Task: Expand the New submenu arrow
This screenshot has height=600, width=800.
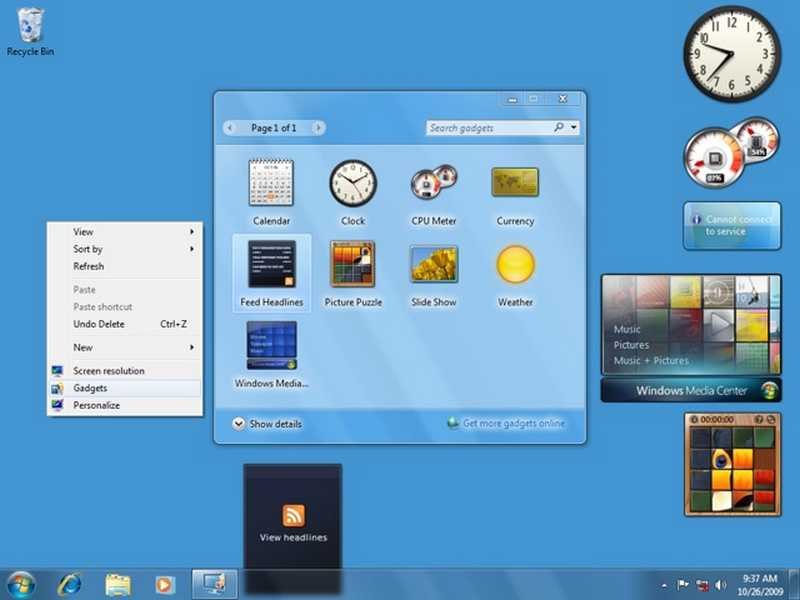Action: click(192, 347)
